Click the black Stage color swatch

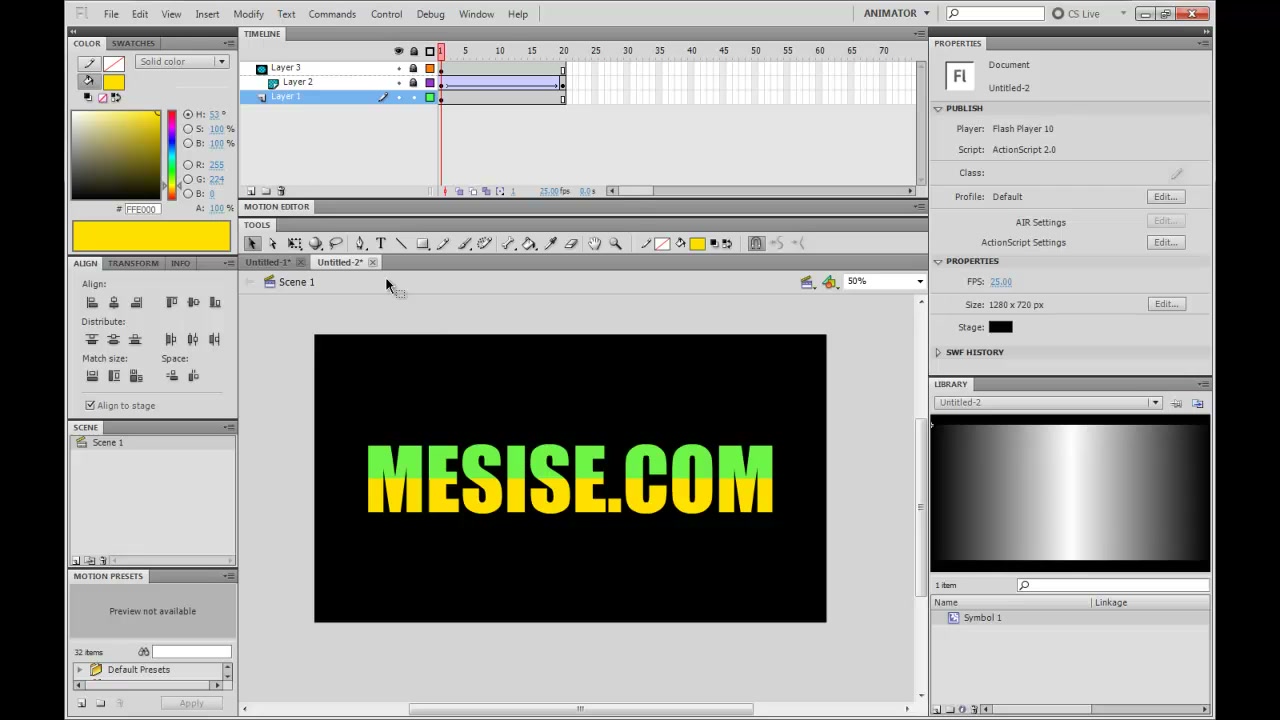pos(1000,327)
